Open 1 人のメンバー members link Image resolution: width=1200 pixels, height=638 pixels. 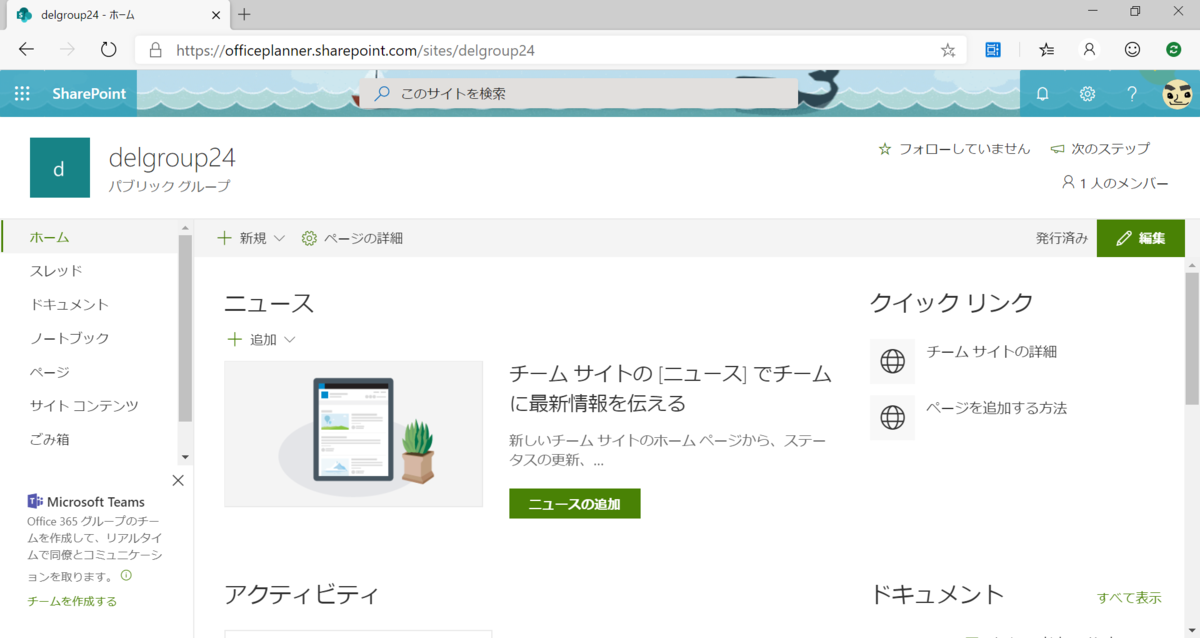click(1115, 183)
